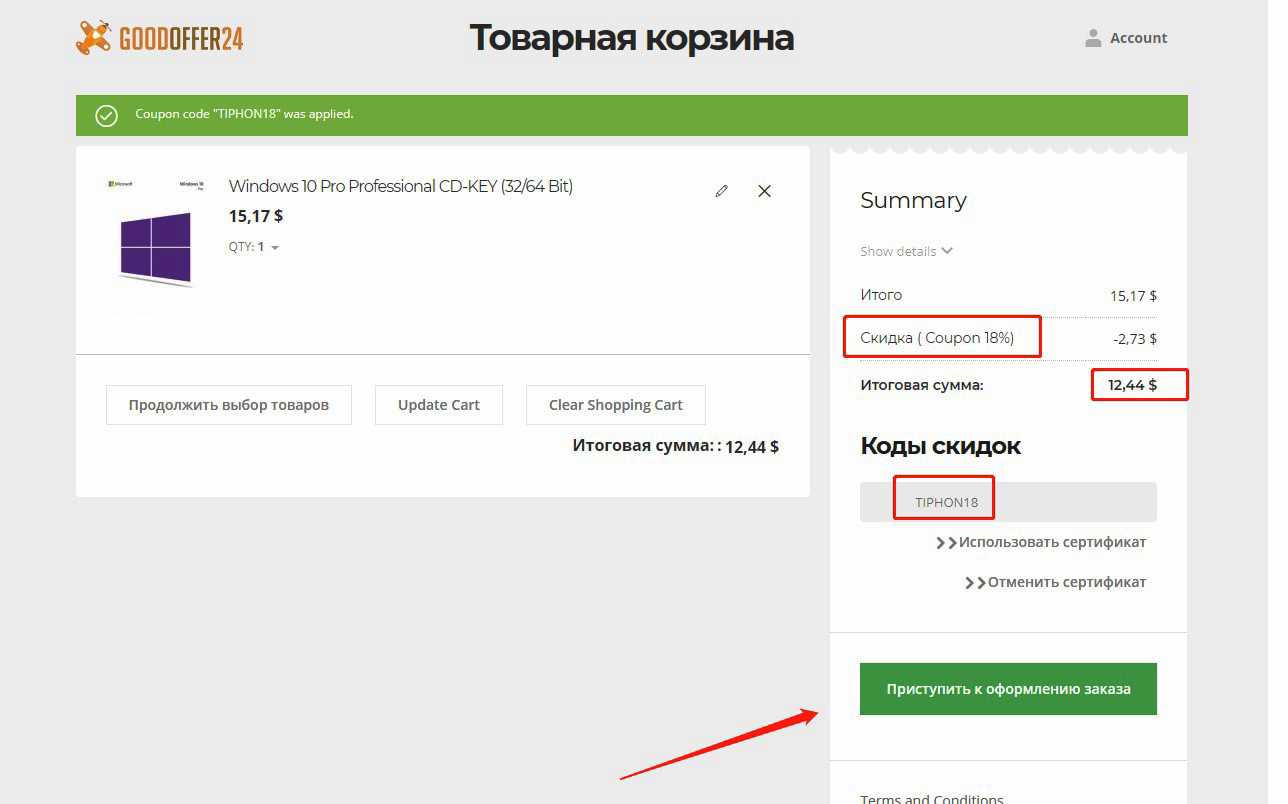This screenshot has height=804, width=1288.
Task: Click the Итоговая сумма label in Summary
Action: click(922, 385)
